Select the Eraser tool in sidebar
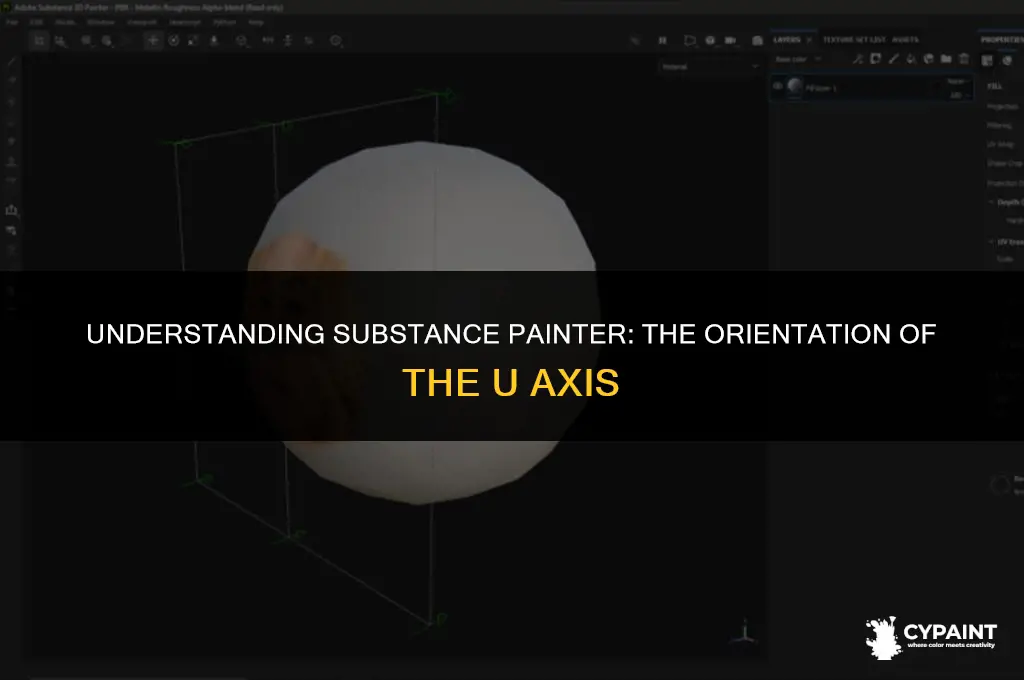Screen dimensions: 1024x680 [11, 80]
